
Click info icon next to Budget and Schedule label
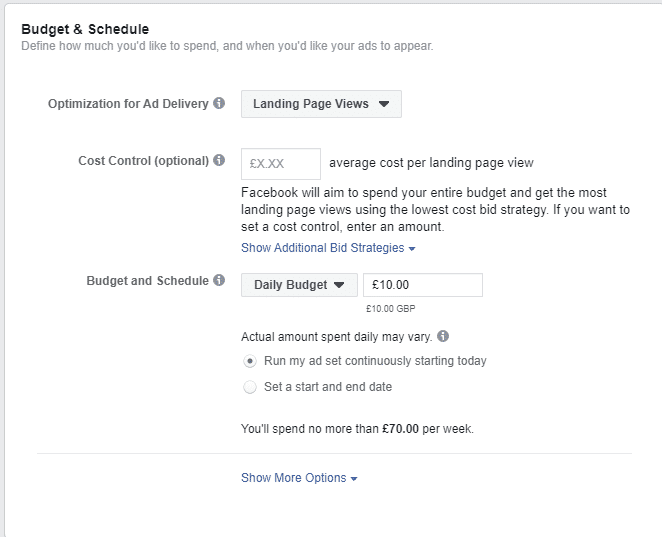(219, 280)
